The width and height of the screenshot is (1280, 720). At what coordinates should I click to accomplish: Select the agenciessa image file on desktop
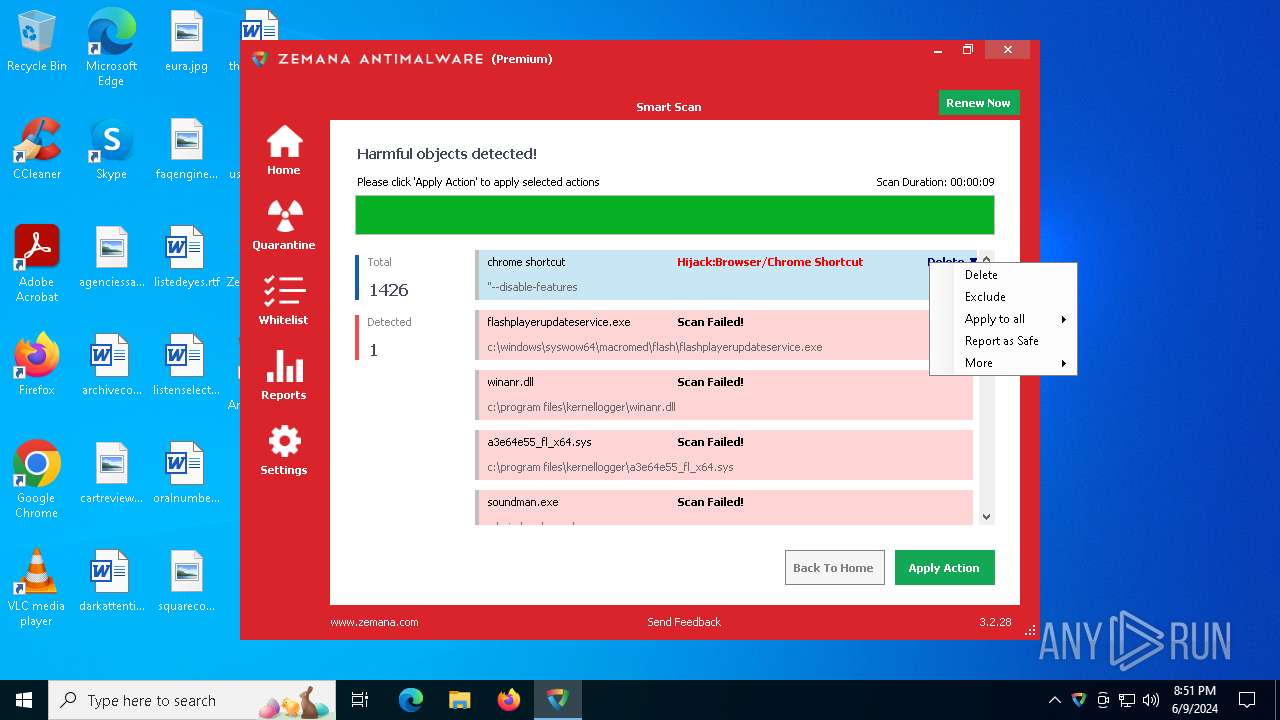pyautogui.click(x=111, y=258)
